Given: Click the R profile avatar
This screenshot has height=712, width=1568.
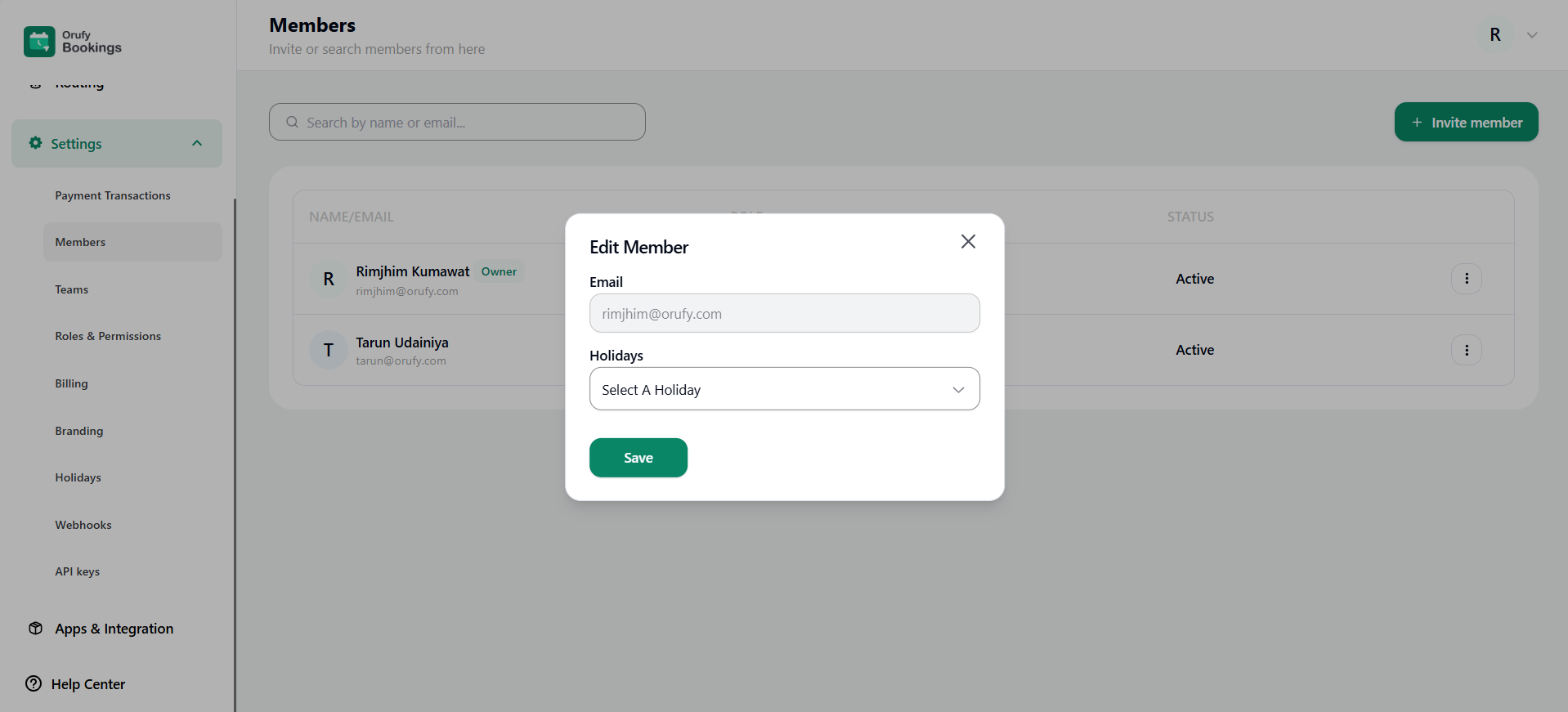Looking at the screenshot, I should [x=1494, y=35].
